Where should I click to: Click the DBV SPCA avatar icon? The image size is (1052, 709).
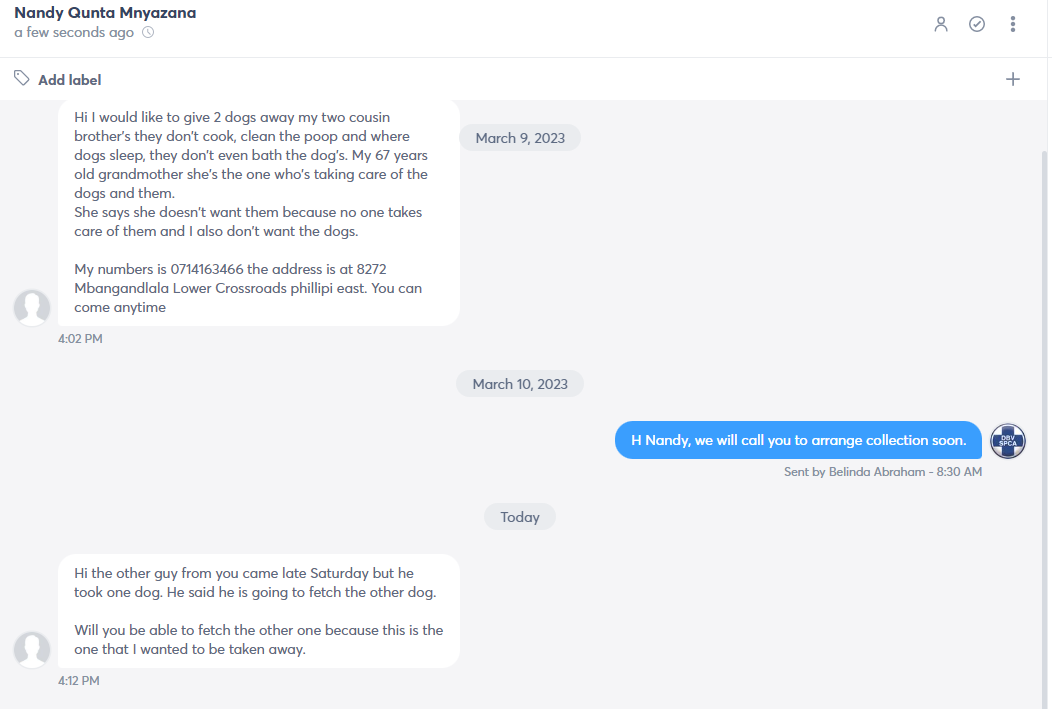(x=1008, y=441)
